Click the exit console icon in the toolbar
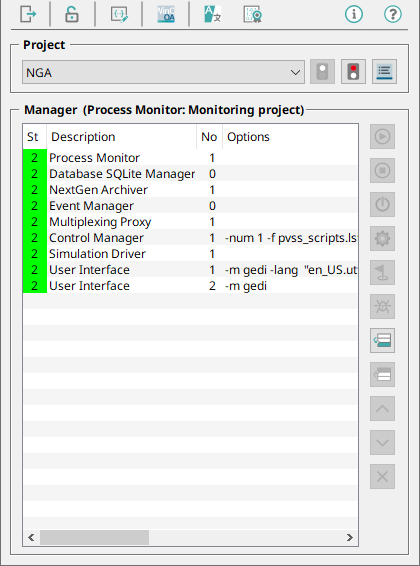The height and width of the screenshot is (566, 420). pos(28,14)
